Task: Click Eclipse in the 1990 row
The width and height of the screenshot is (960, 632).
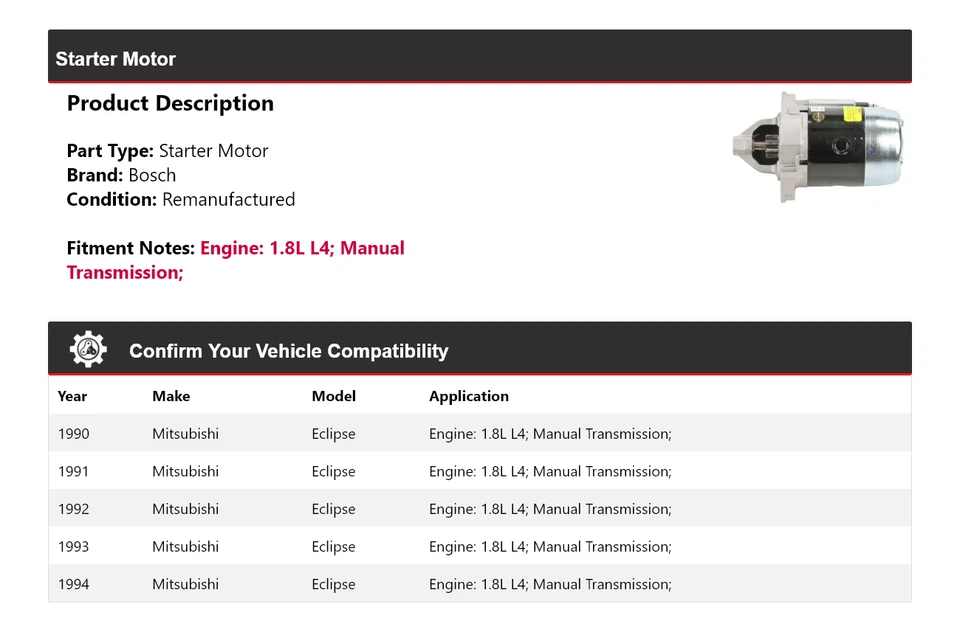Action: point(333,434)
